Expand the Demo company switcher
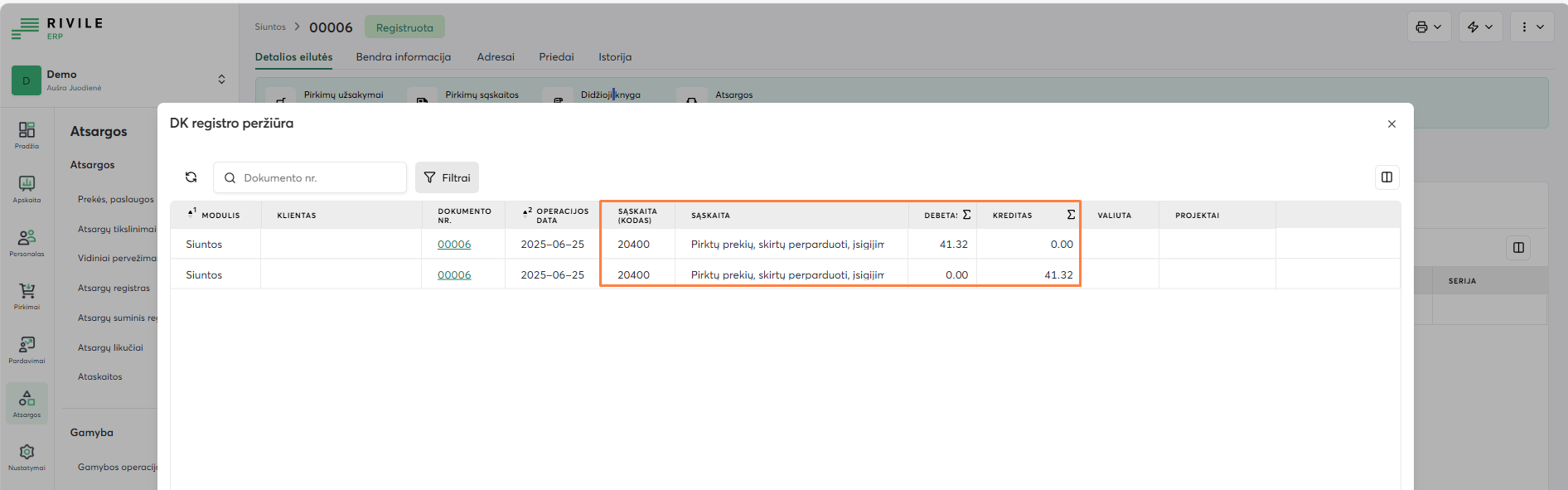Viewport: 1568px width, 490px height. point(221,80)
